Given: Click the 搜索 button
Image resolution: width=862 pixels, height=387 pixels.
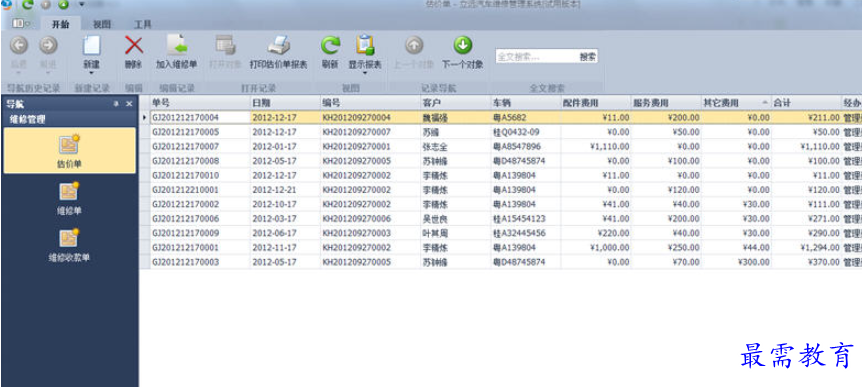Looking at the screenshot, I should click(587, 57).
